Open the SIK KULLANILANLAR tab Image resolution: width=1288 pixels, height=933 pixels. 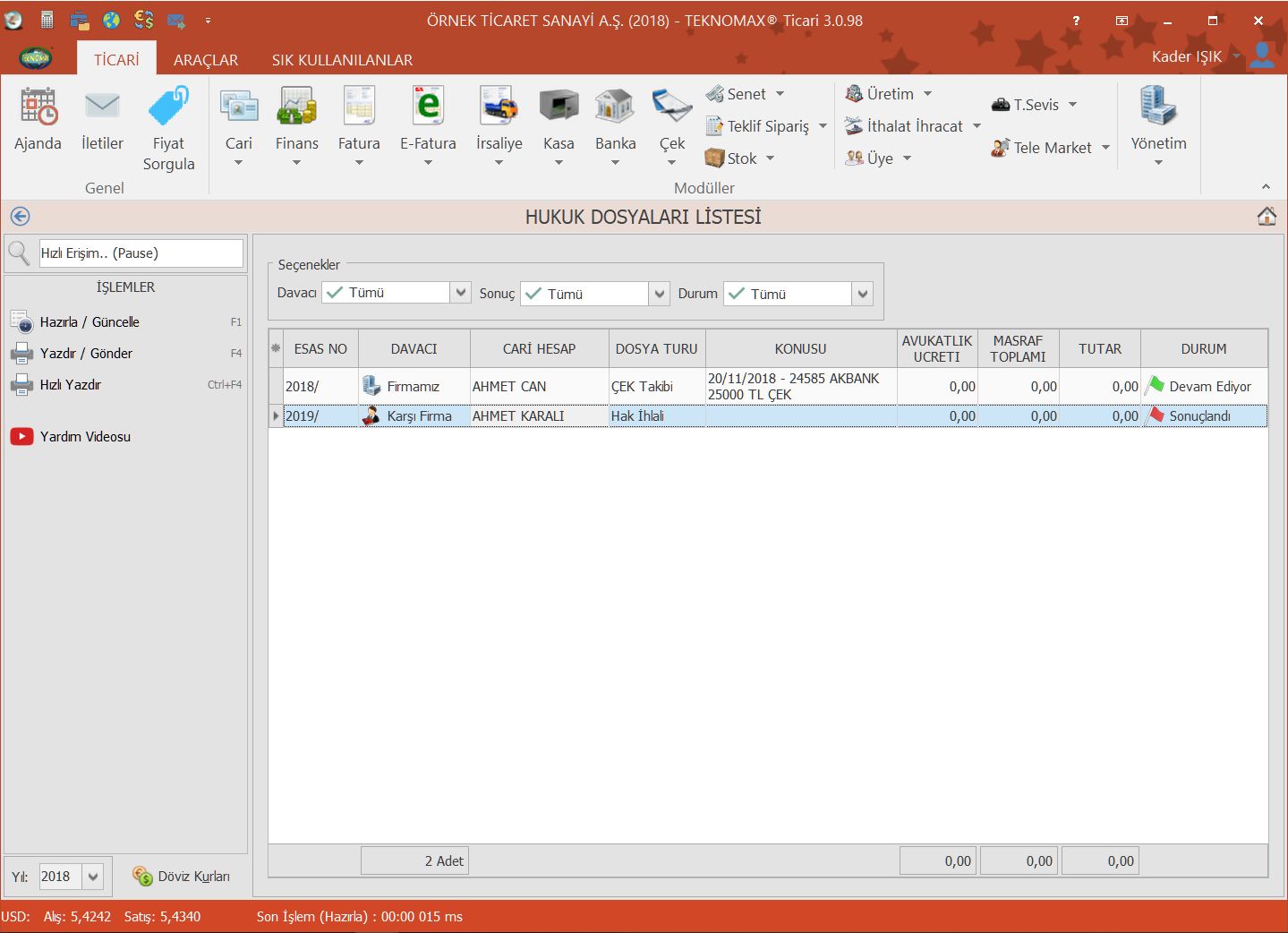(342, 60)
